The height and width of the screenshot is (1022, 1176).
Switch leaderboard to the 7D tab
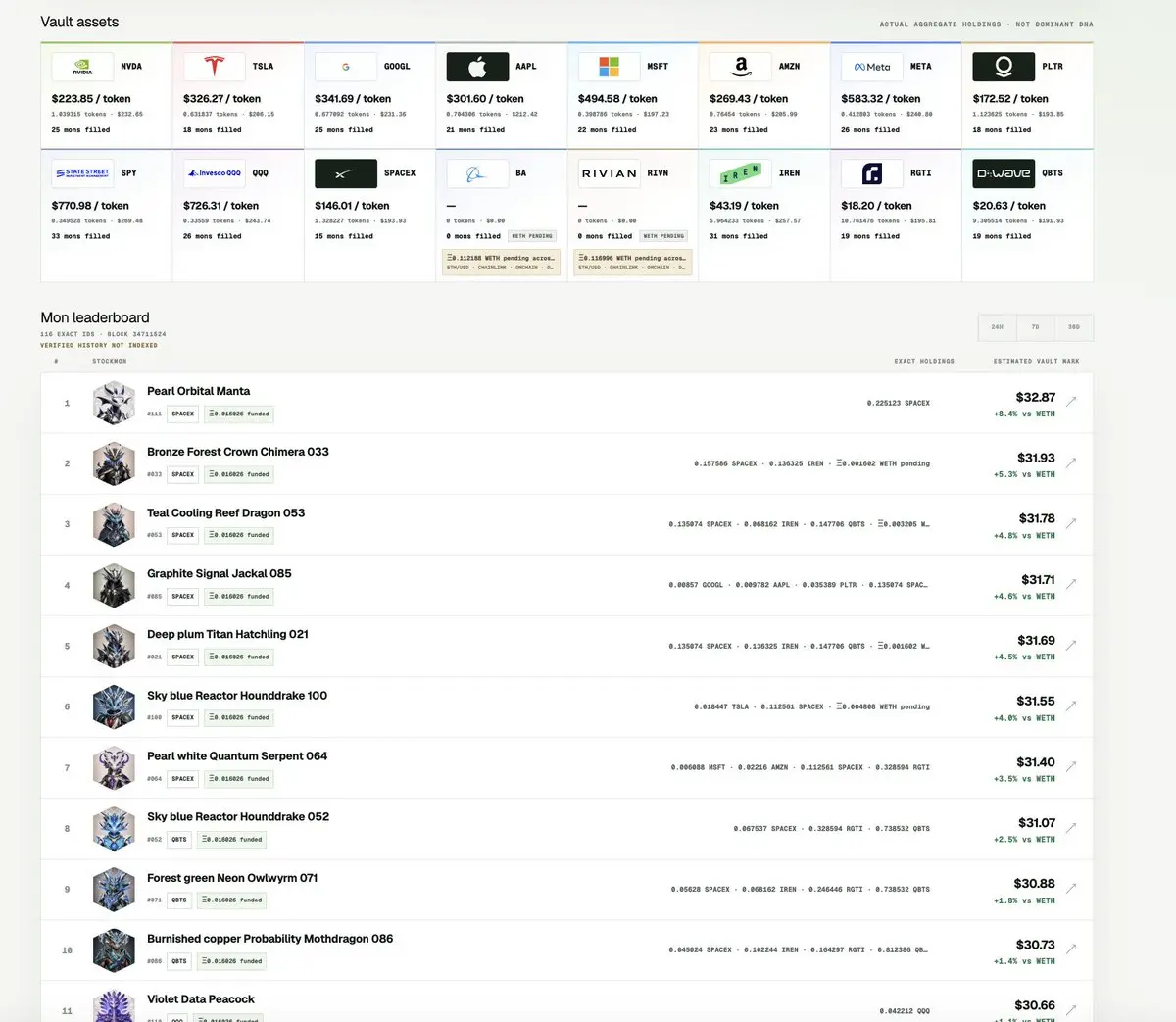[1036, 327]
